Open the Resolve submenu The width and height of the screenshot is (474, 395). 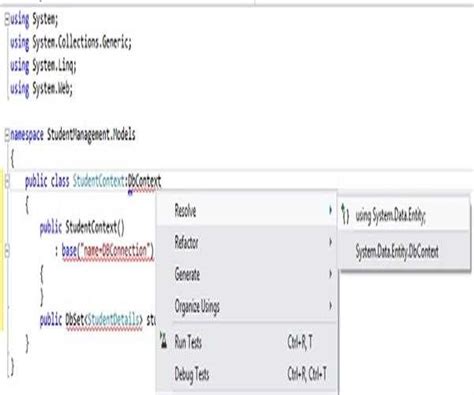[x=247, y=210]
